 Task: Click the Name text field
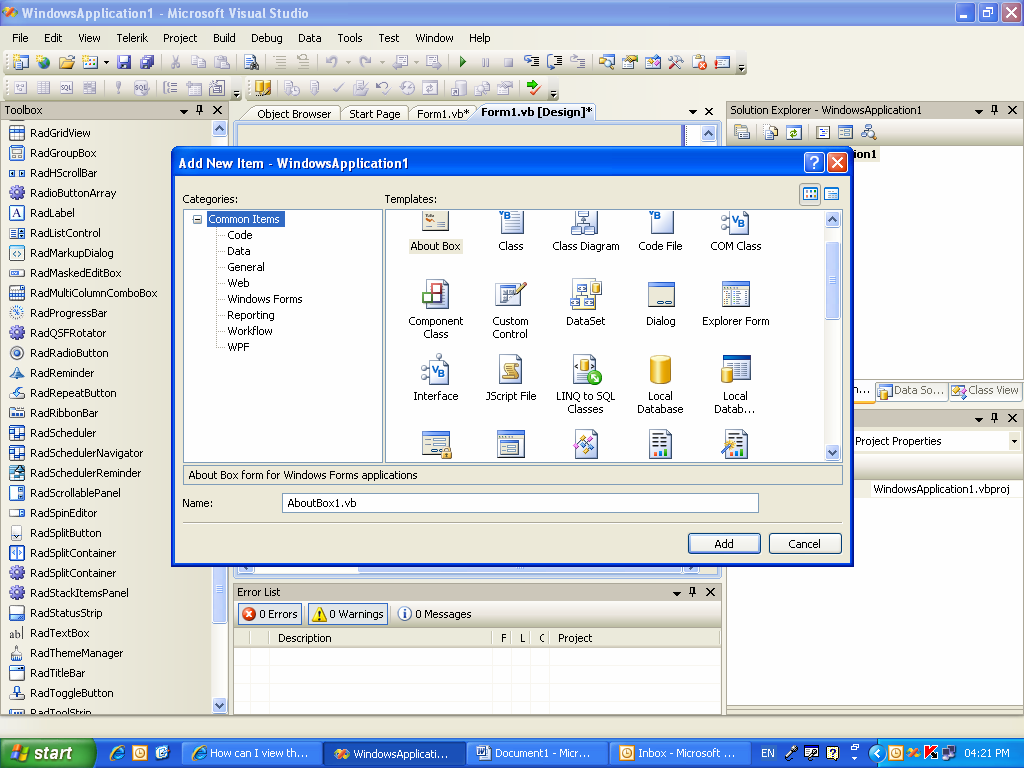[520, 503]
